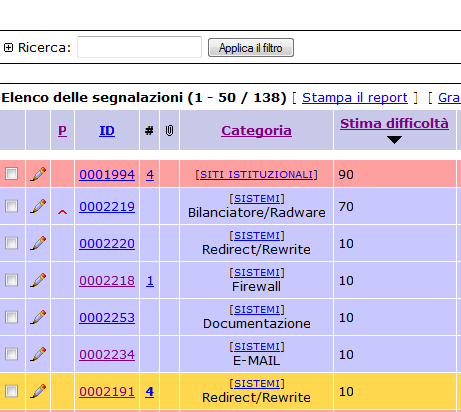Click Applica il filtro button
Viewport: 461px width, 412px height.
point(251,48)
